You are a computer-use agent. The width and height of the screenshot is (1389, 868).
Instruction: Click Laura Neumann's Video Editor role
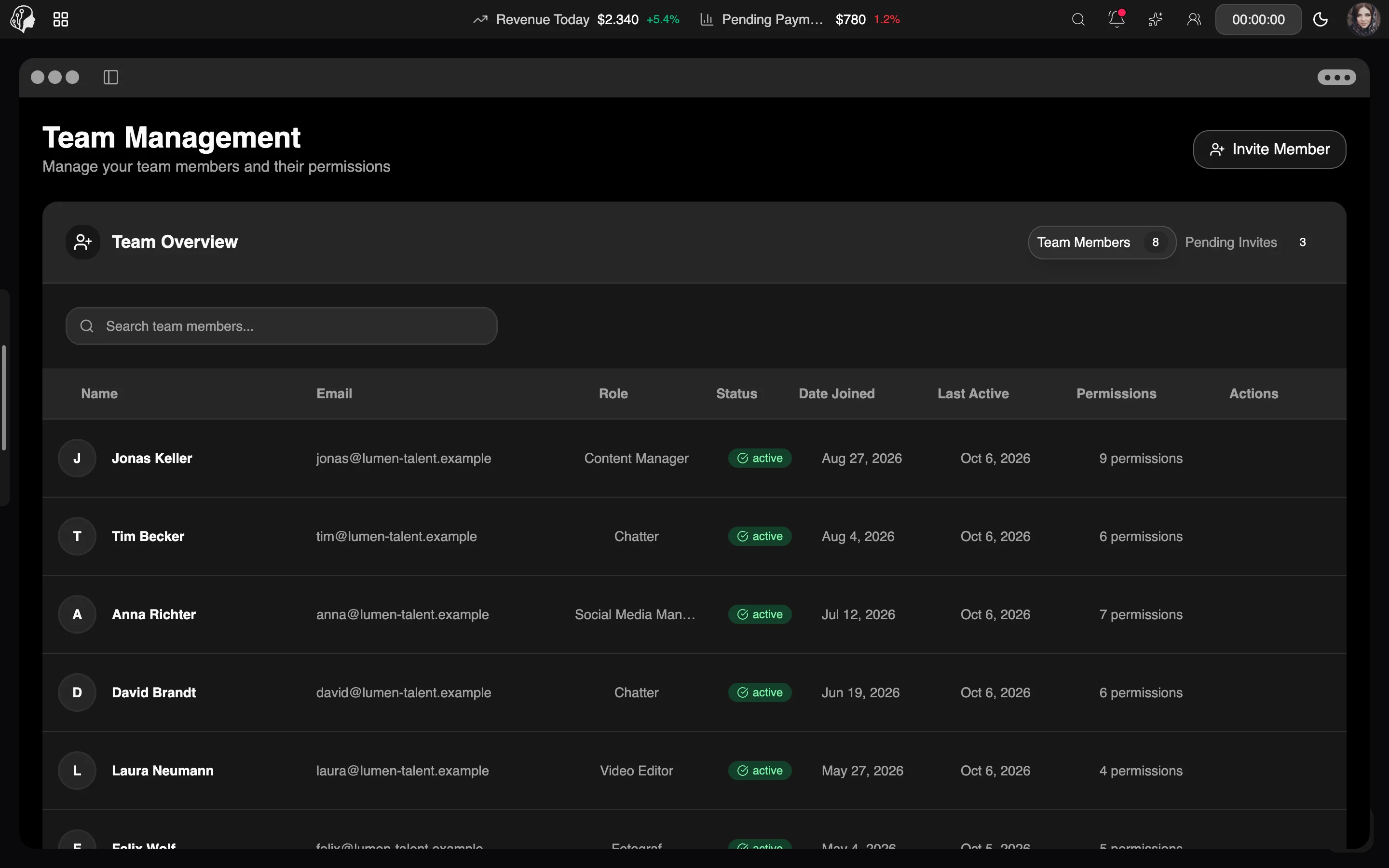click(x=636, y=771)
